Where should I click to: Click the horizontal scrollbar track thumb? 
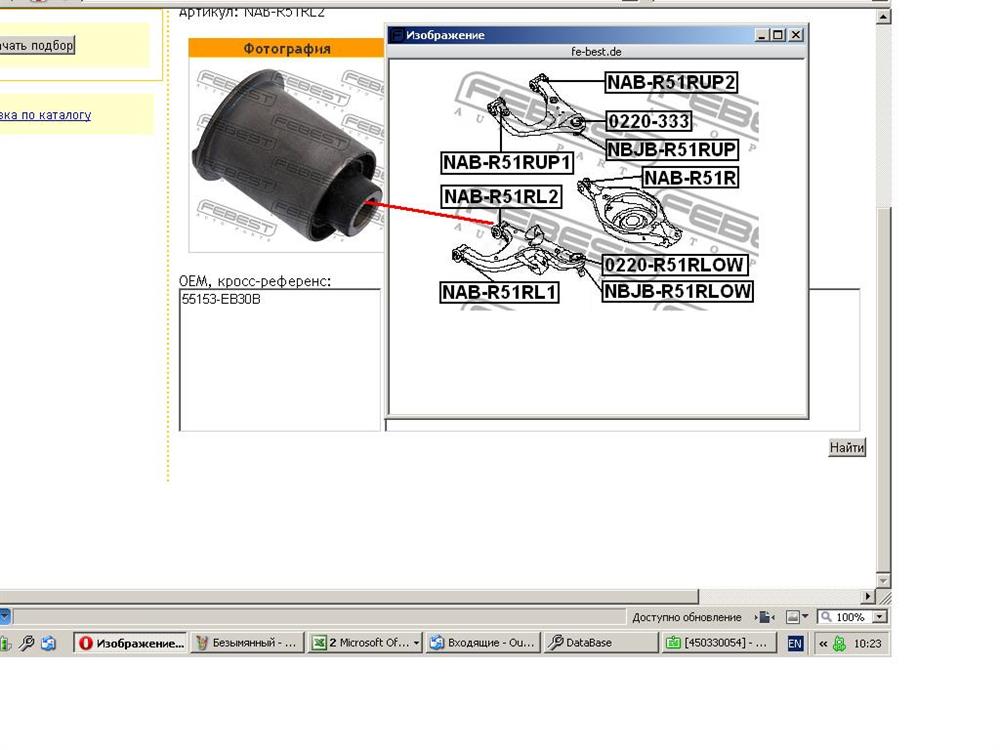point(349,597)
